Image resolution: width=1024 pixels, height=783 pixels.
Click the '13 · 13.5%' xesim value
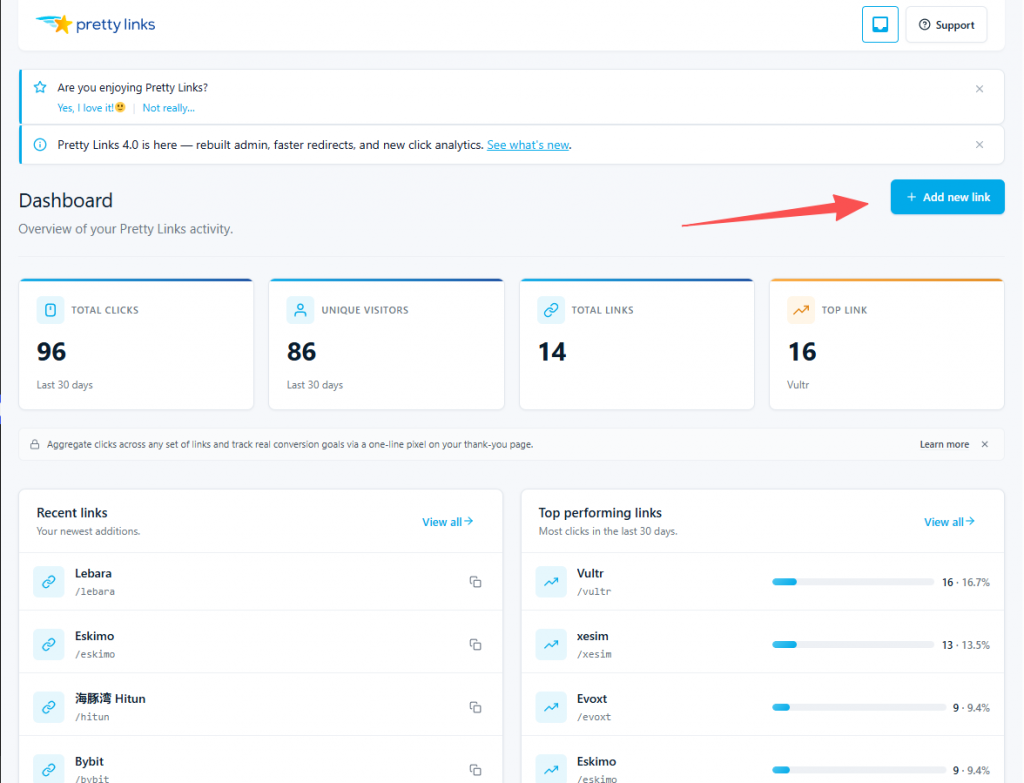pos(966,645)
